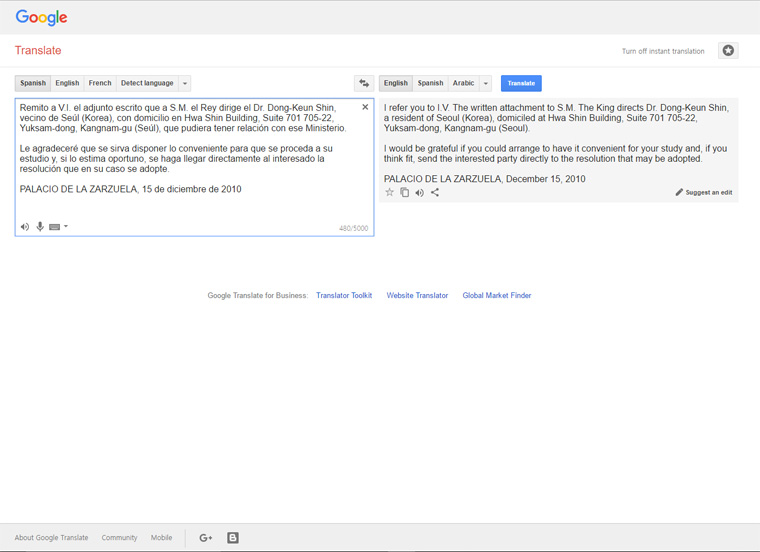The image size is (760, 552).
Task: Swap source and target languages
Action: 364,83
